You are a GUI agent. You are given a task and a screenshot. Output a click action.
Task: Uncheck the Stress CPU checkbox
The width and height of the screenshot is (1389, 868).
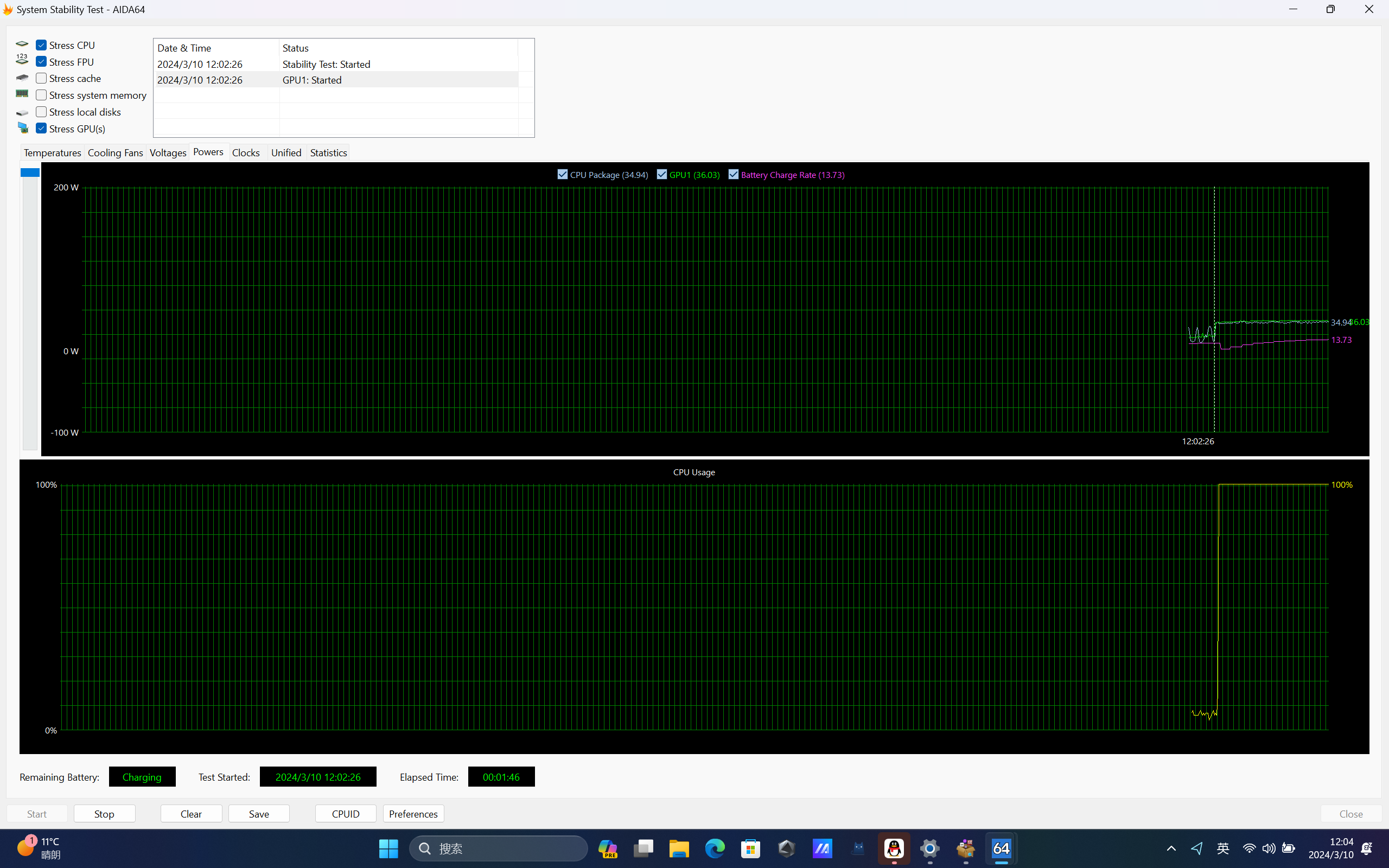click(x=41, y=45)
